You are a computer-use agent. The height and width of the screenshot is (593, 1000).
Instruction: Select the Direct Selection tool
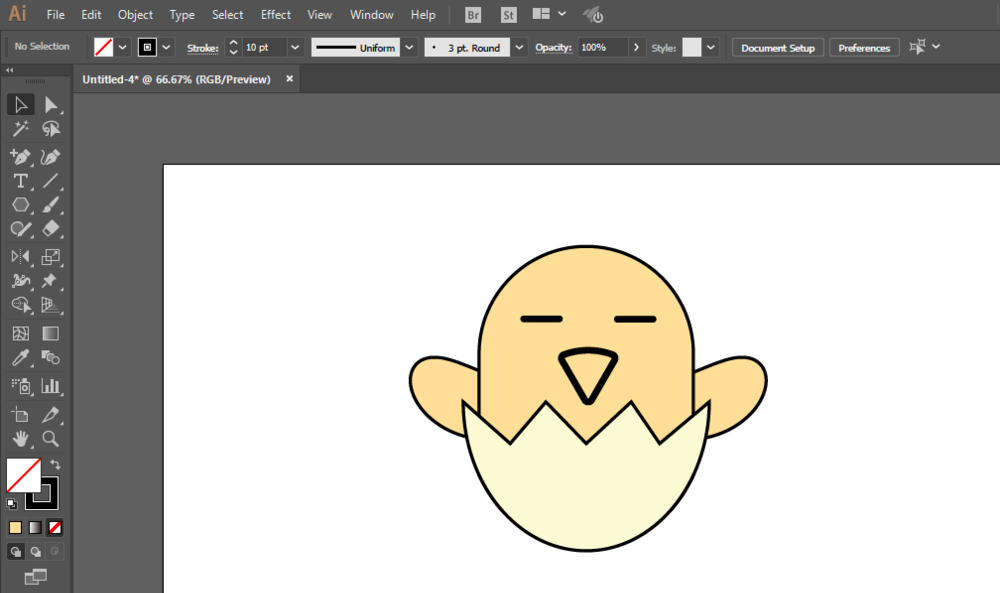(51, 105)
